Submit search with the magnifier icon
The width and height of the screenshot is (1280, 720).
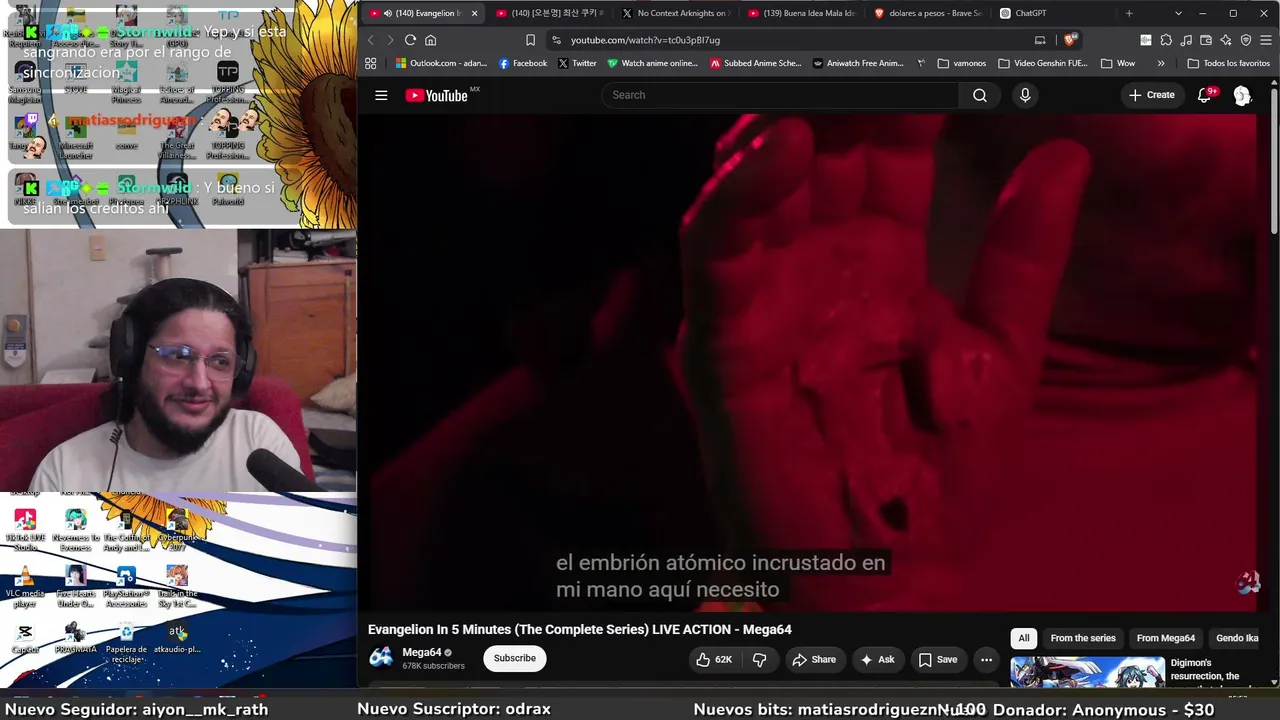coord(979,95)
